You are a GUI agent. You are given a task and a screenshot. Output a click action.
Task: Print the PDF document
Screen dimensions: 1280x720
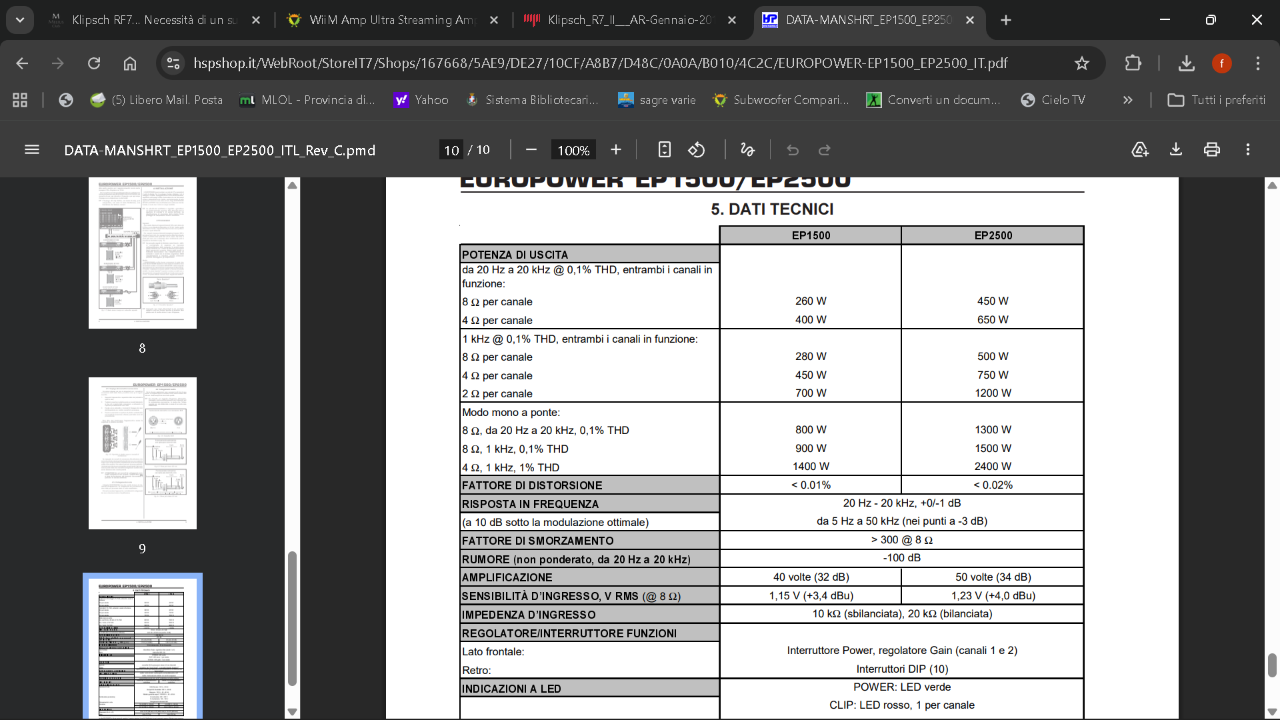tap(1212, 150)
